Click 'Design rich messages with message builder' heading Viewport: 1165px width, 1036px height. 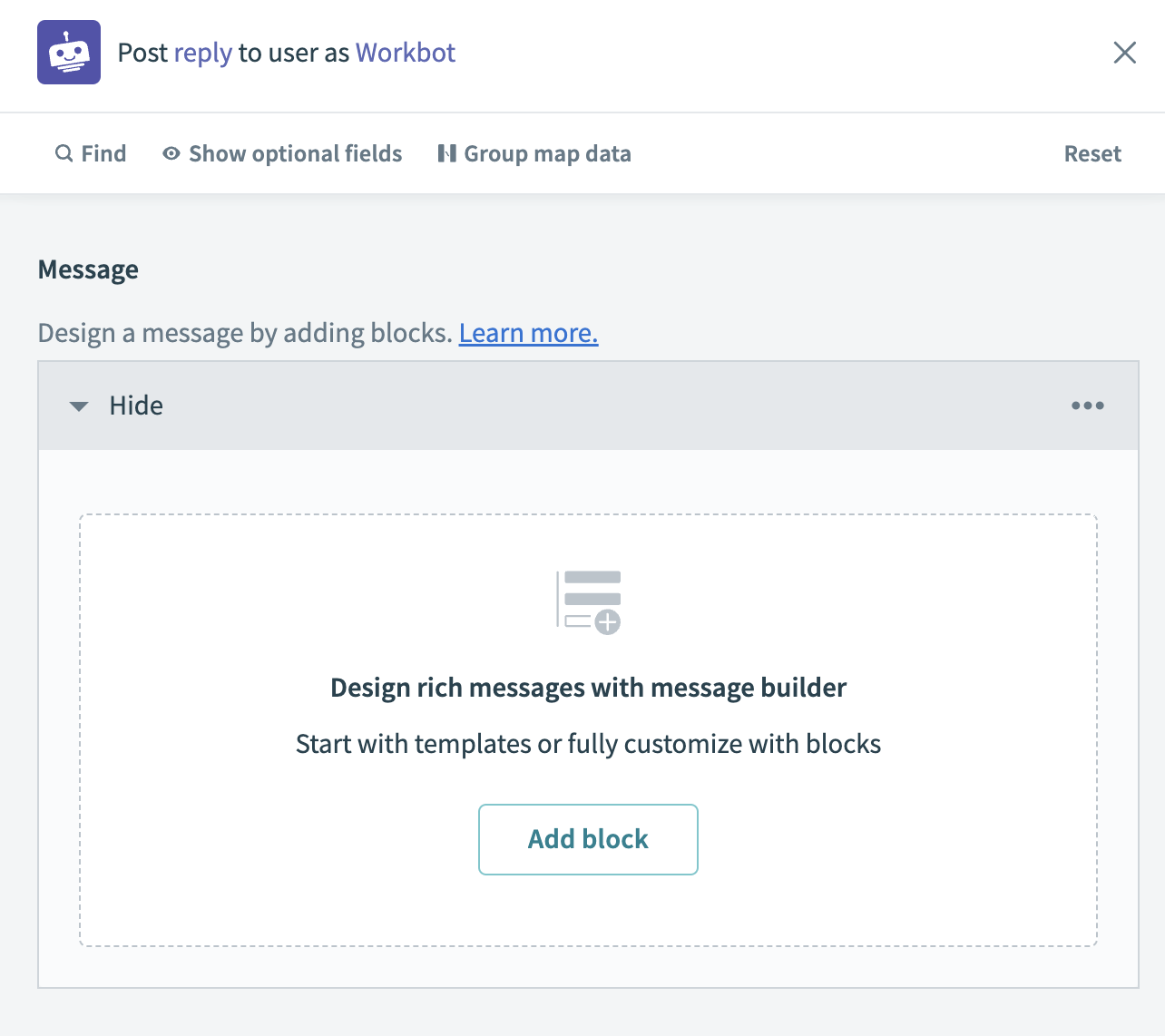click(588, 688)
